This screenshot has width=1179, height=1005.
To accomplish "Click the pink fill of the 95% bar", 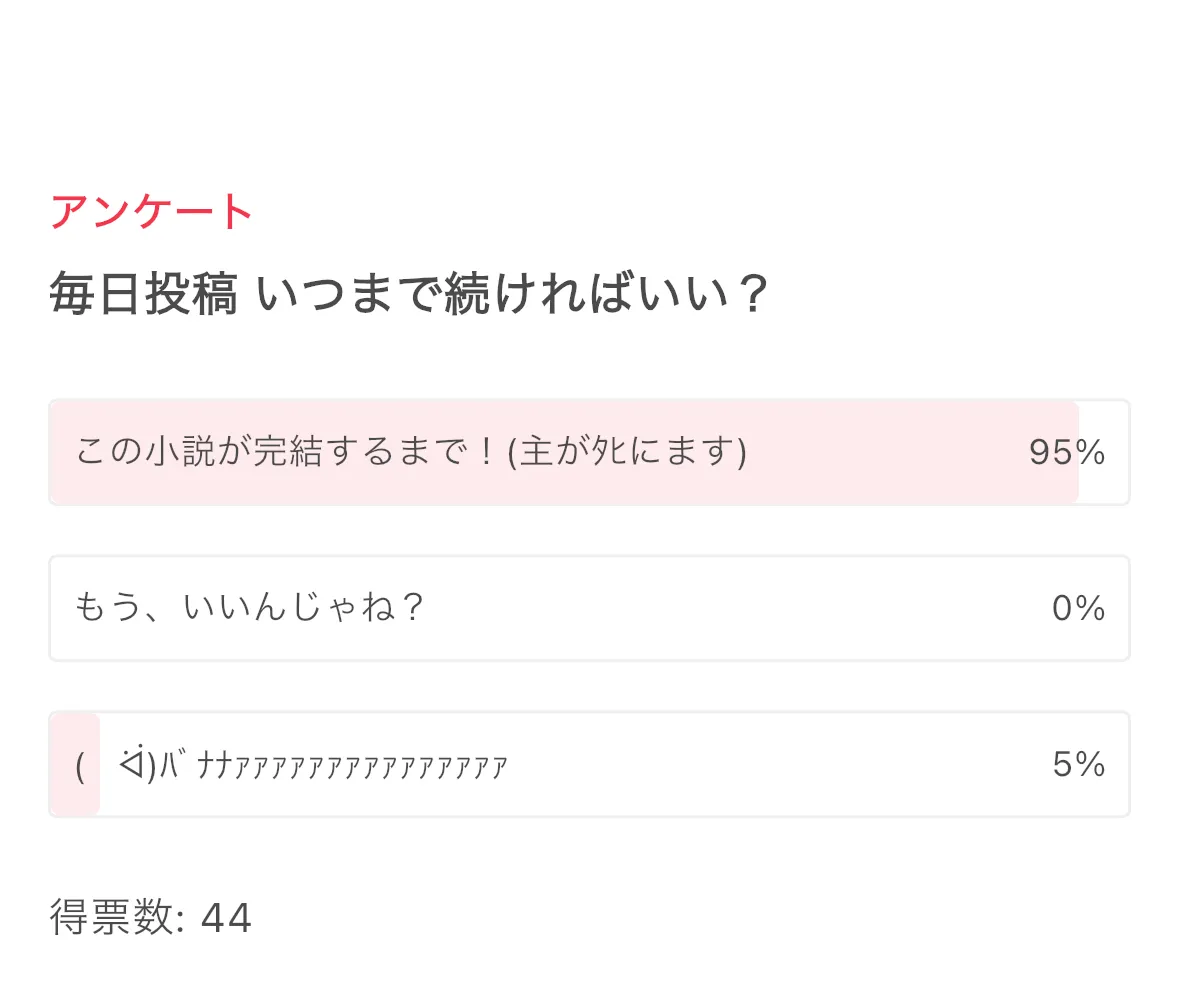I will pyautogui.click(x=564, y=453).
